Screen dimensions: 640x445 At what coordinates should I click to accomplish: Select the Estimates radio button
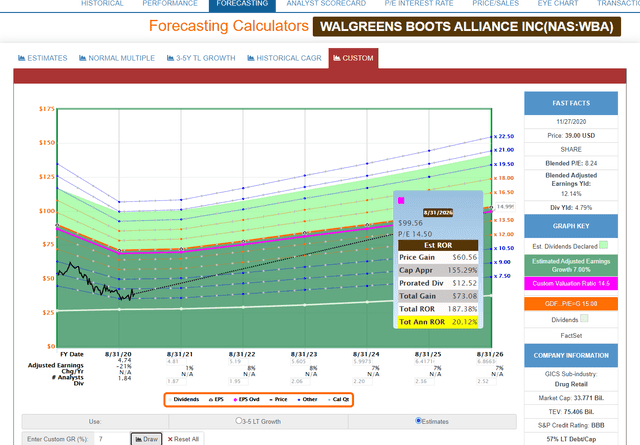click(x=418, y=421)
